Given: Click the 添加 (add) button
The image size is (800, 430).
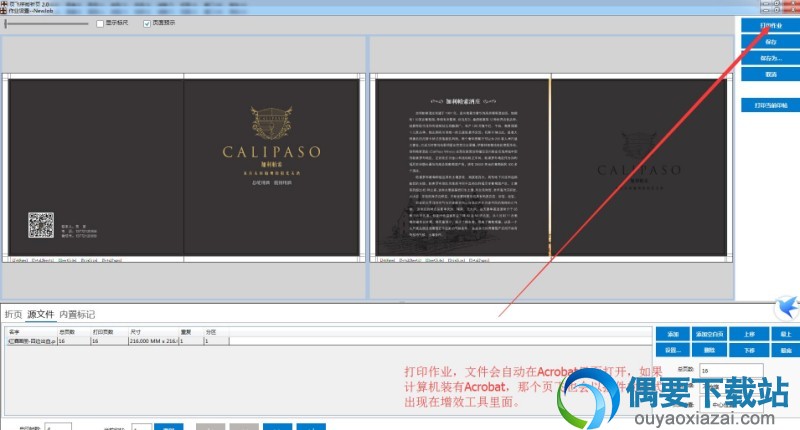Looking at the screenshot, I should [673, 334].
